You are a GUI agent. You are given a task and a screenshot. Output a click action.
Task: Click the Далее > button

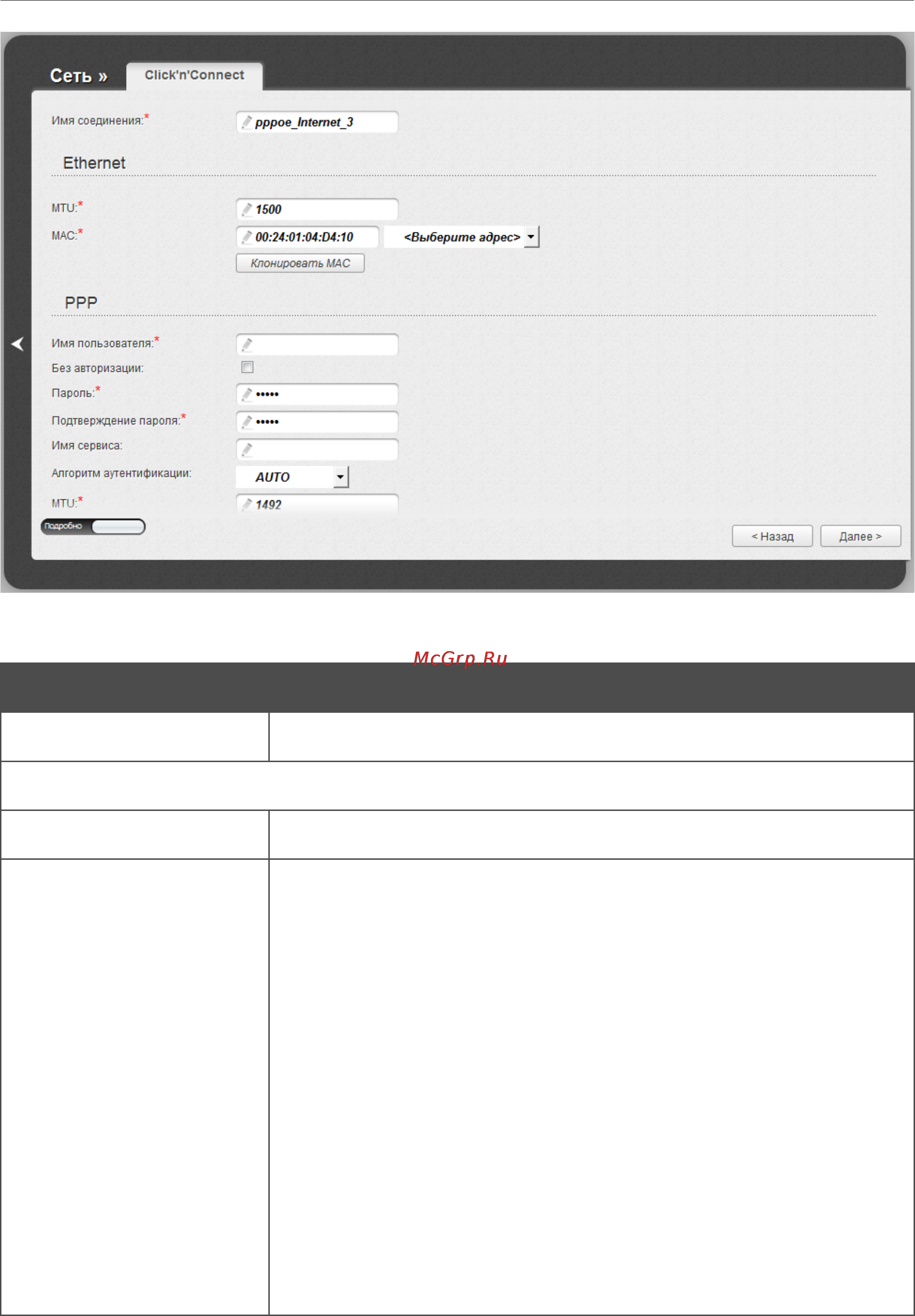[860, 536]
